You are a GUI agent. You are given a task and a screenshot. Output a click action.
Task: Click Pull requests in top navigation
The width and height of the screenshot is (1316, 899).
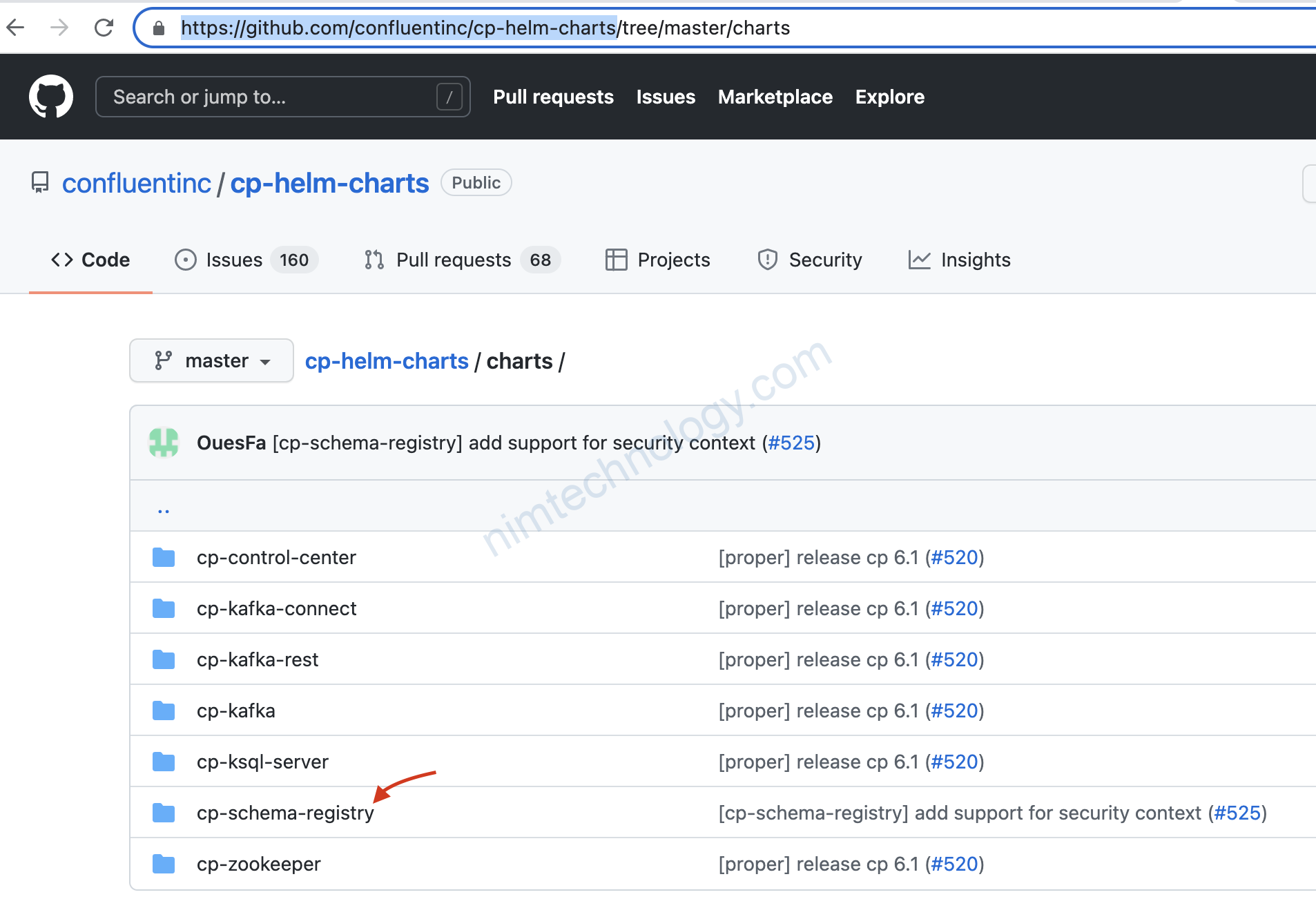(553, 97)
